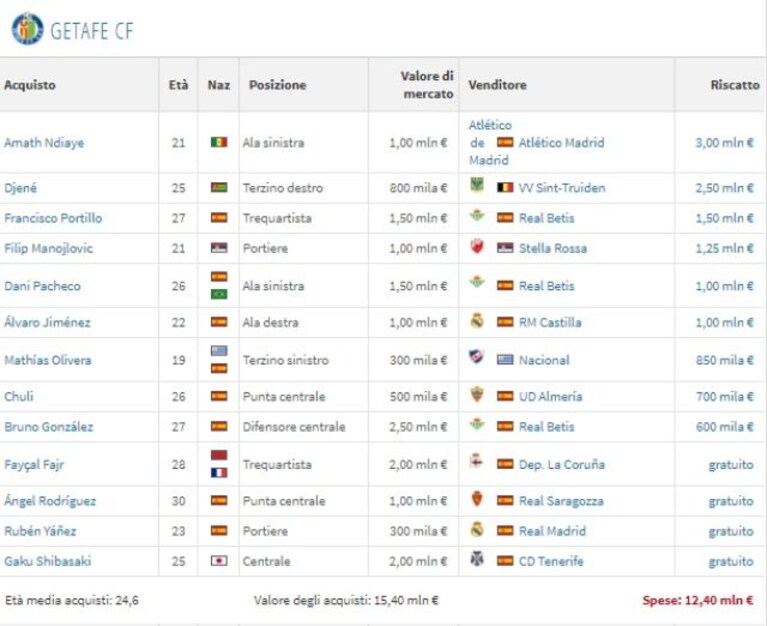Click the CD Tenerife club crest icon
The image size is (767, 626).
[476, 559]
